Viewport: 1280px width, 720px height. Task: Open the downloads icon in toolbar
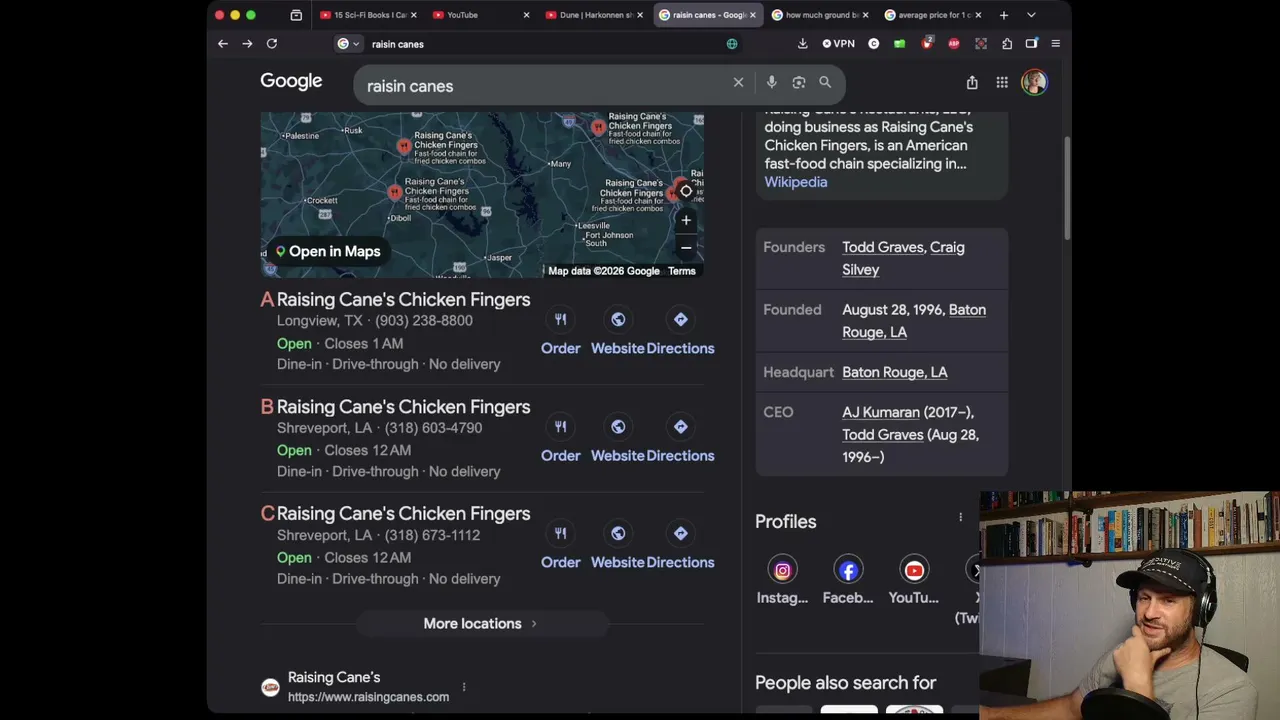(802, 44)
